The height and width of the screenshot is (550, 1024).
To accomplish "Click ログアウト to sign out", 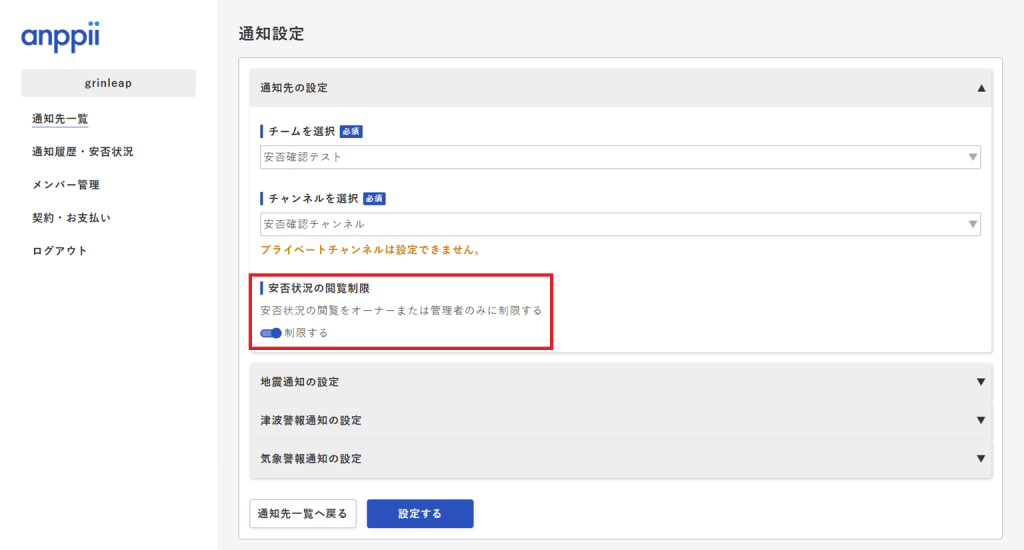I will click(x=59, y=250).
